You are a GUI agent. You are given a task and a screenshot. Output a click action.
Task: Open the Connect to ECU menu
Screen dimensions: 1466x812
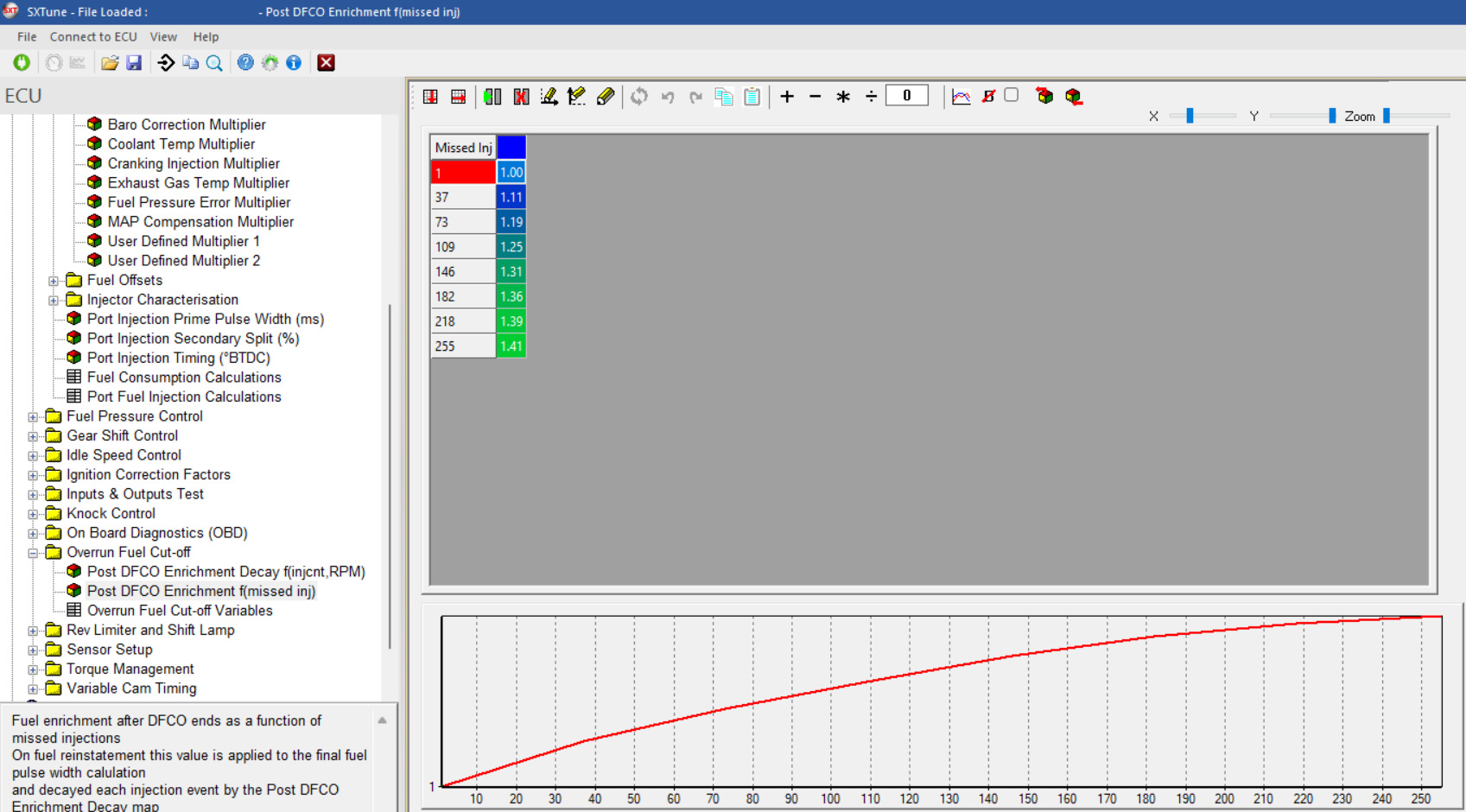[93, 36]
